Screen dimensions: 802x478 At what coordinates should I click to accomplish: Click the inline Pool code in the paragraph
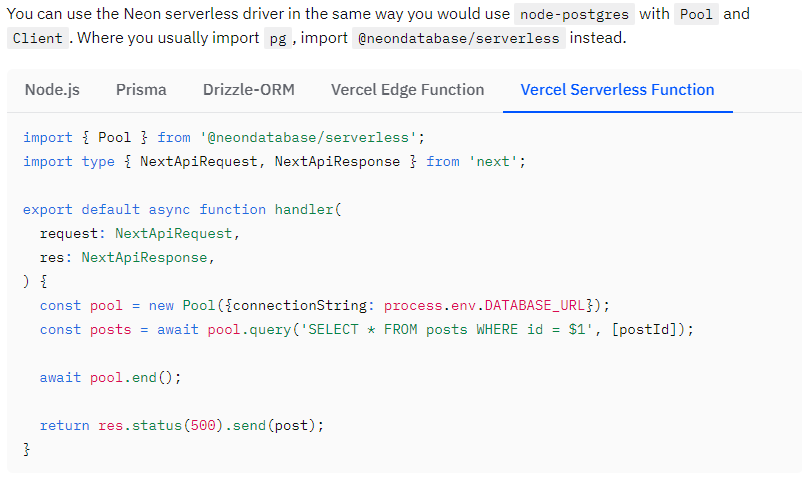(x=695, y=15)
